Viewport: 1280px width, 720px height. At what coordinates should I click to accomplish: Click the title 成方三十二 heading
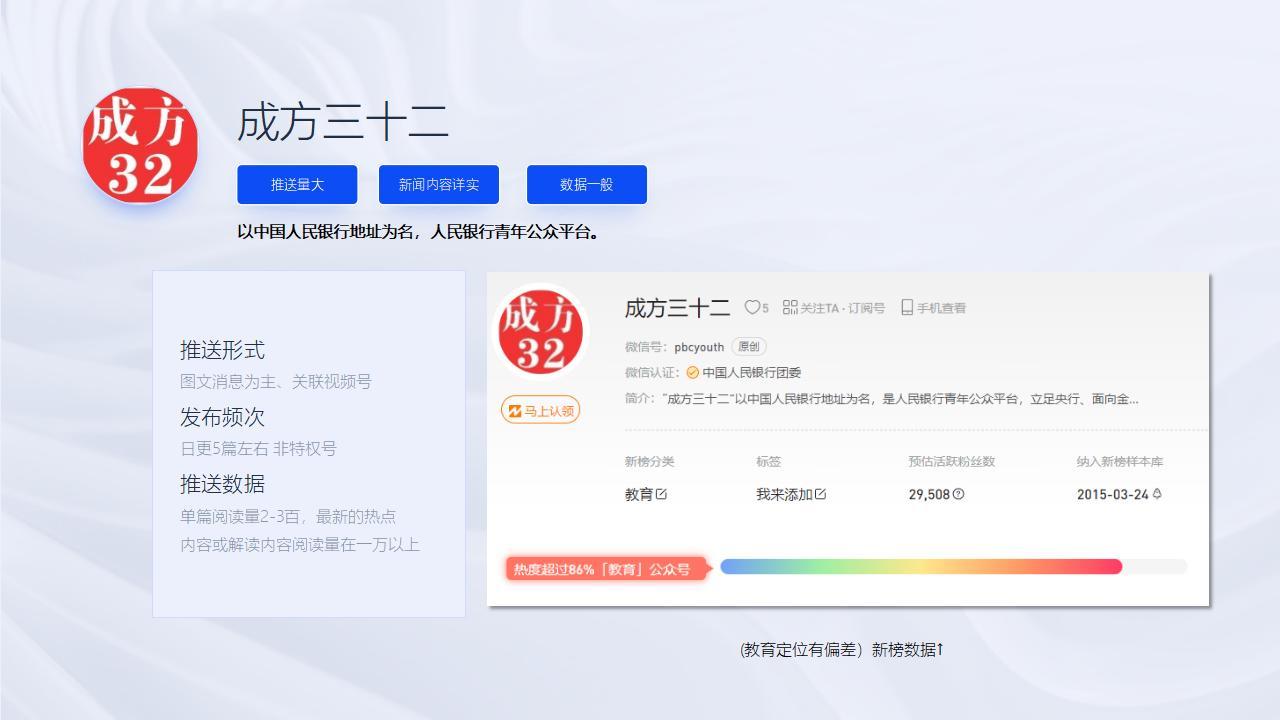tap(343, 123)
